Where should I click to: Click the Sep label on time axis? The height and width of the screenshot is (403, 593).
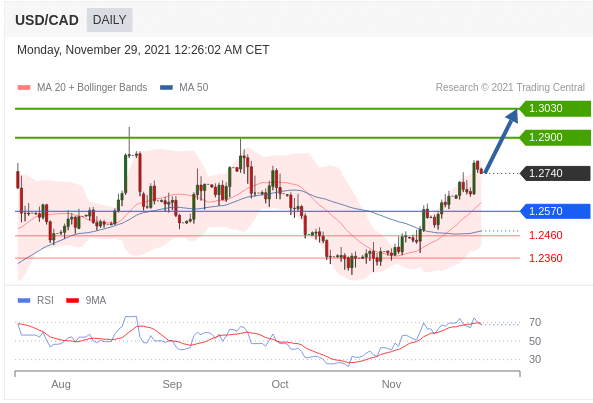pos(172,384)
